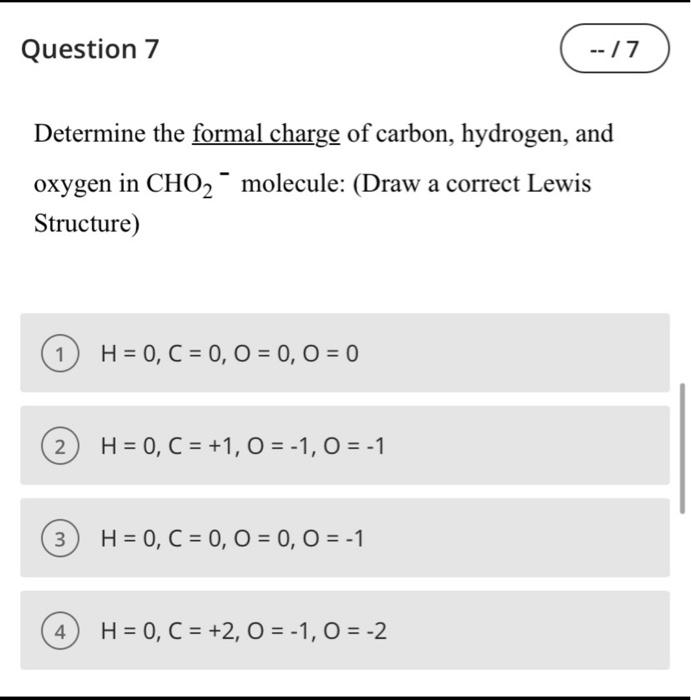Choose answer text H = 0, C = 0, O = 0, O = -1
691x700 pixels.
click(x=232, y=538)
